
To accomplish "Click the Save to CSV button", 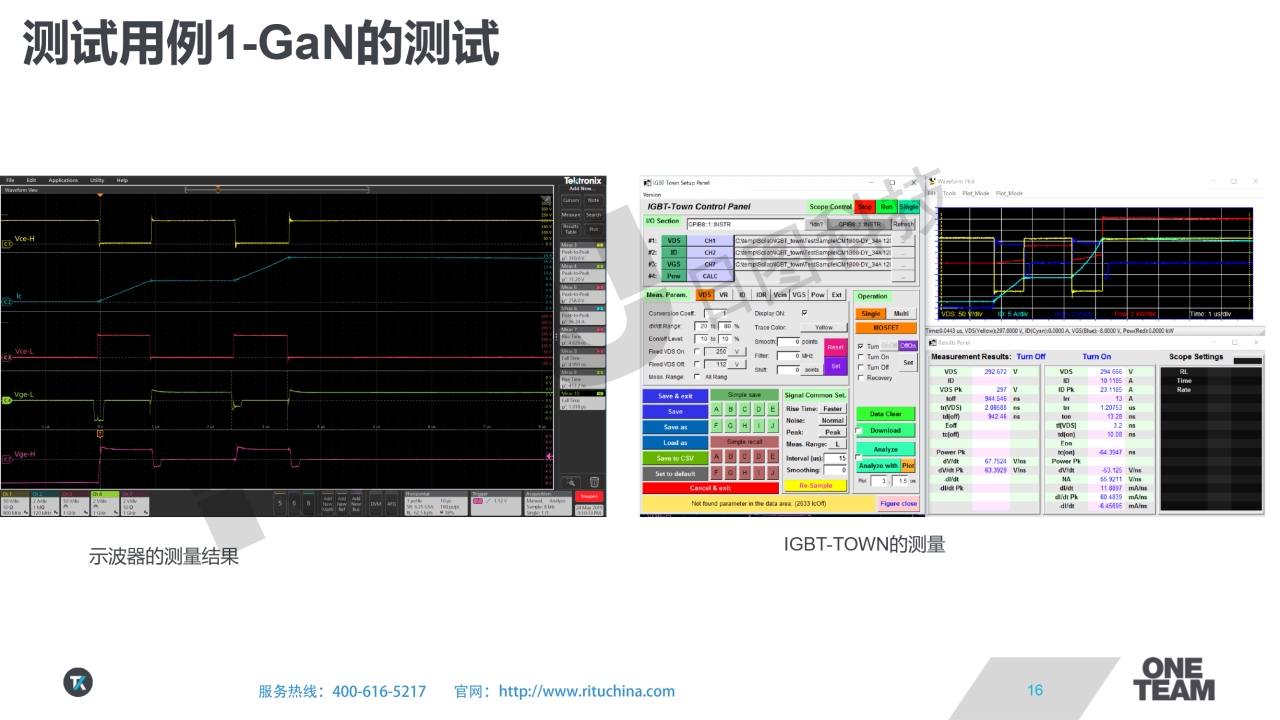I will (x=674, y=458).
